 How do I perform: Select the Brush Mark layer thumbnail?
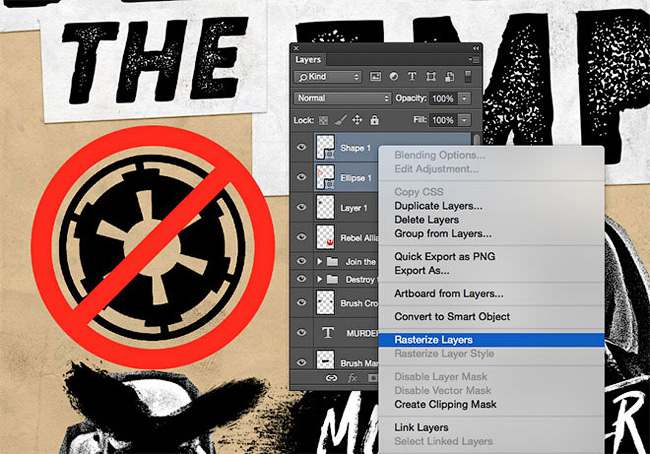pos(325,360)
